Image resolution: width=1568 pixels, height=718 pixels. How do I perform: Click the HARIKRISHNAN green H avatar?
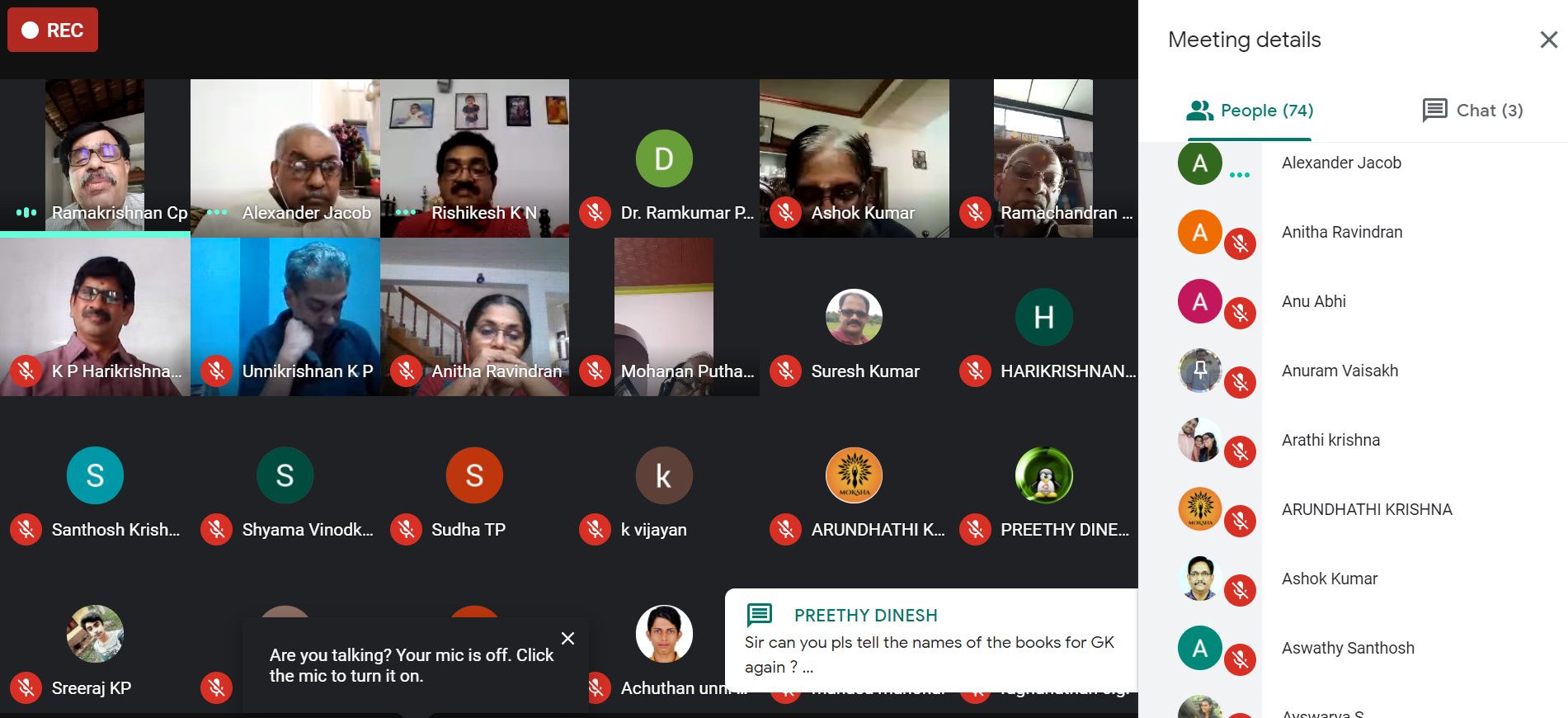point(1043,317)
